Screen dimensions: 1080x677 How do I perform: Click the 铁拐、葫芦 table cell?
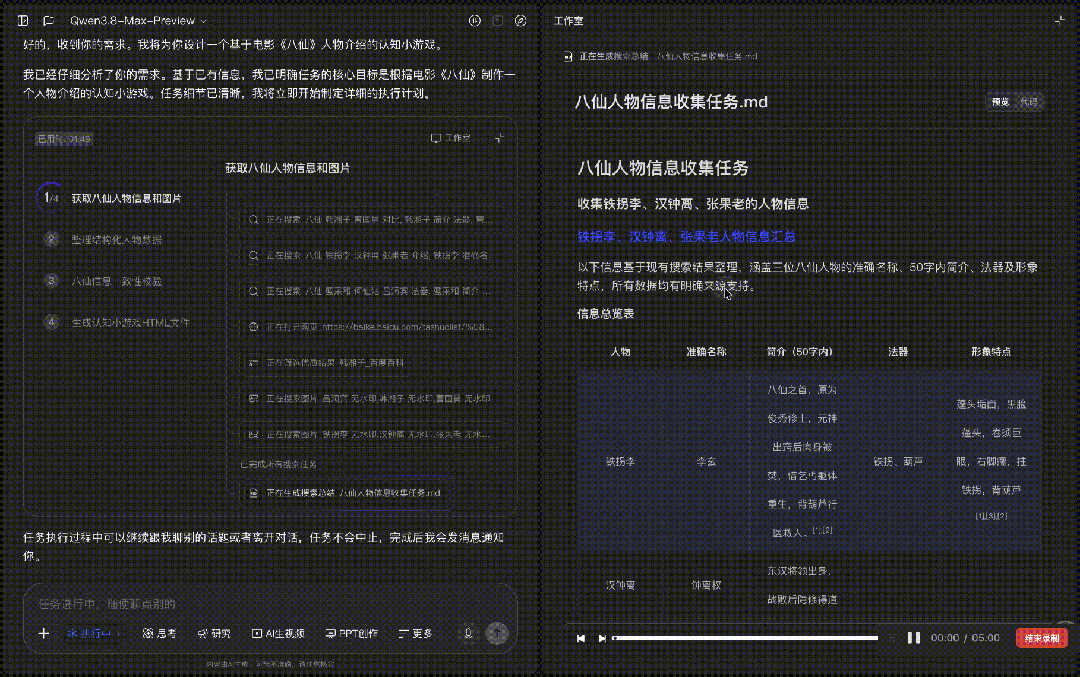click(898, 461)
